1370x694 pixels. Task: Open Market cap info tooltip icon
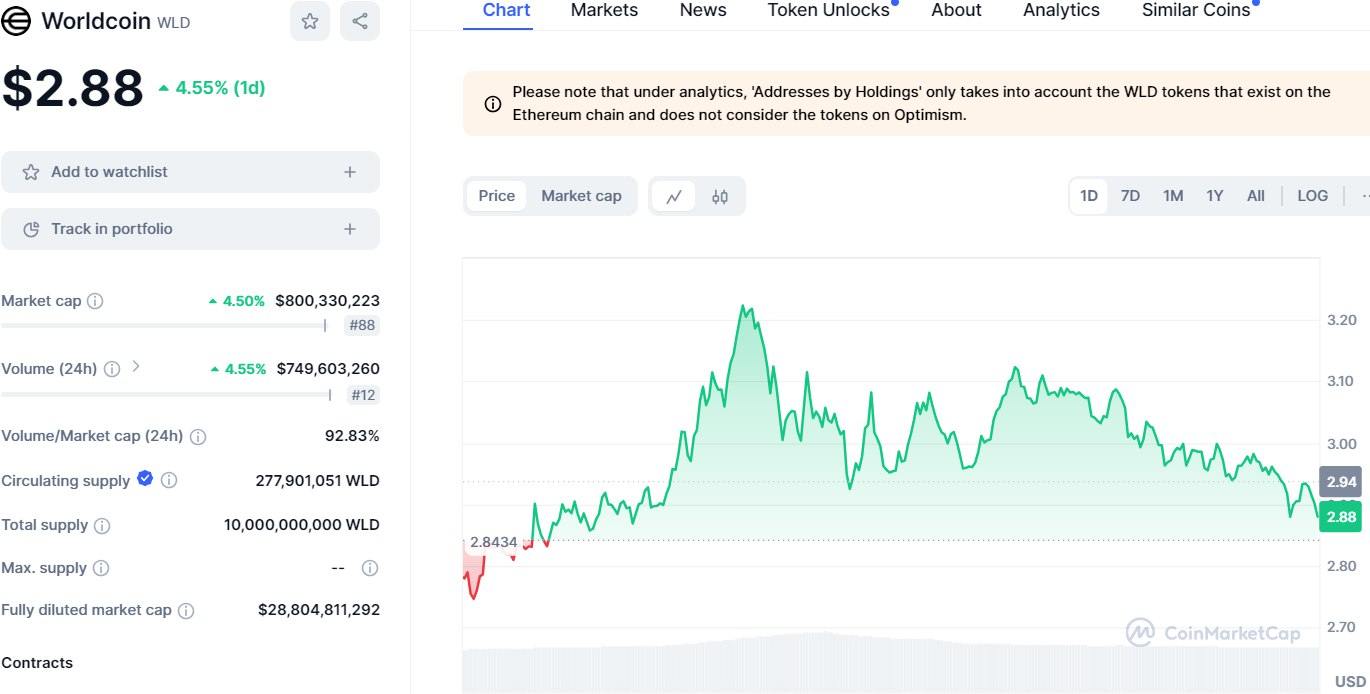click(95, 301)
